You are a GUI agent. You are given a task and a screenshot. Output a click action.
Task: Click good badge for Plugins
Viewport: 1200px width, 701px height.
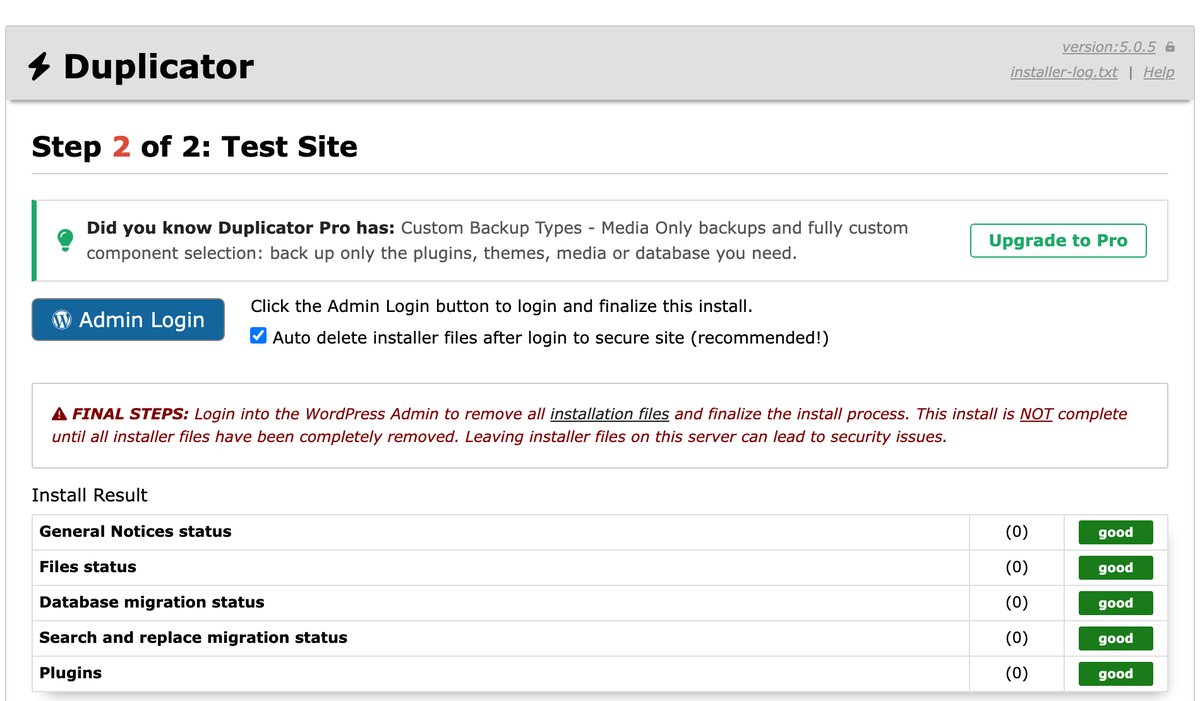coord(1115,673)
